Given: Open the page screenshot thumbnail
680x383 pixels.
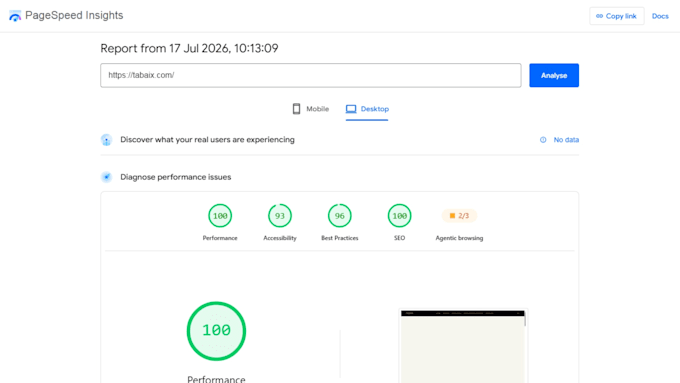Looking at the screenshot, I should tap(463, 346).
